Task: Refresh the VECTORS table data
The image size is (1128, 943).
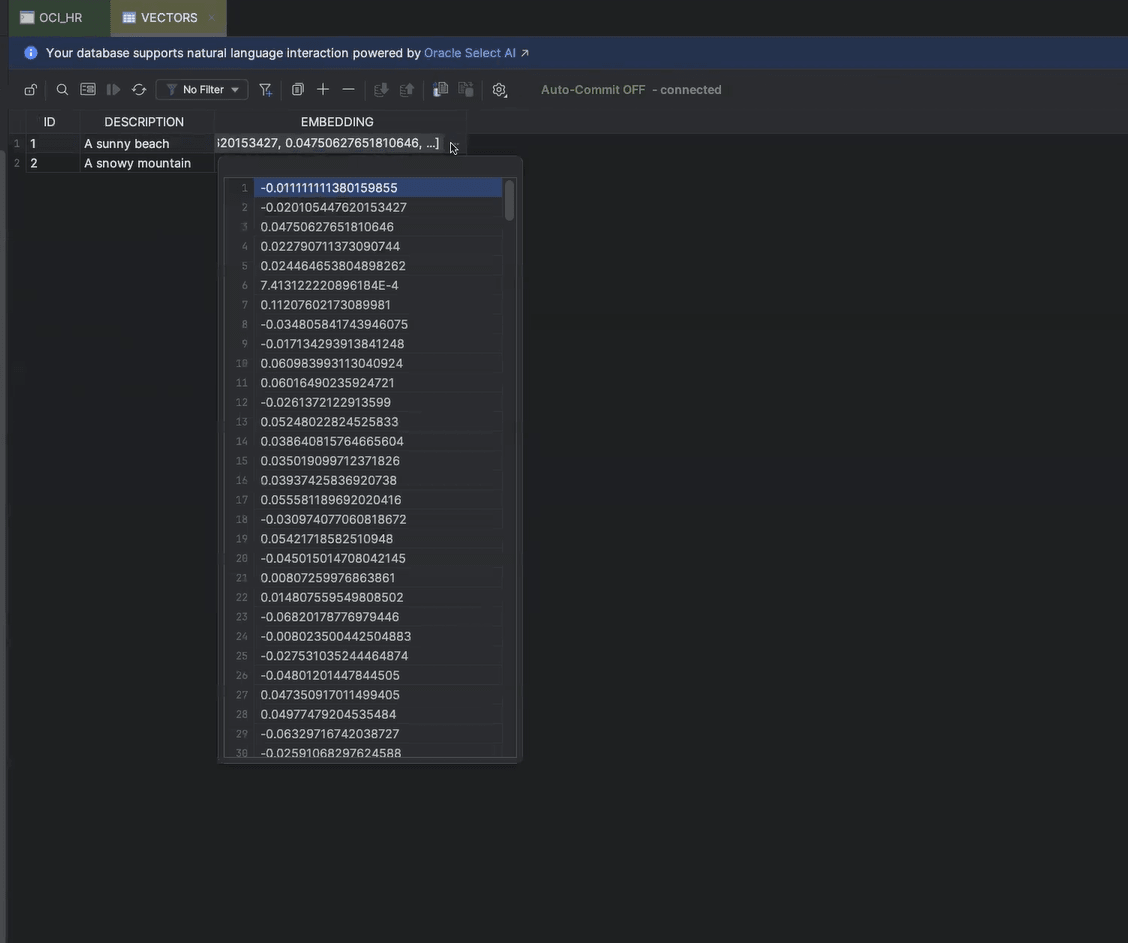Action: [x=139, y=90]
